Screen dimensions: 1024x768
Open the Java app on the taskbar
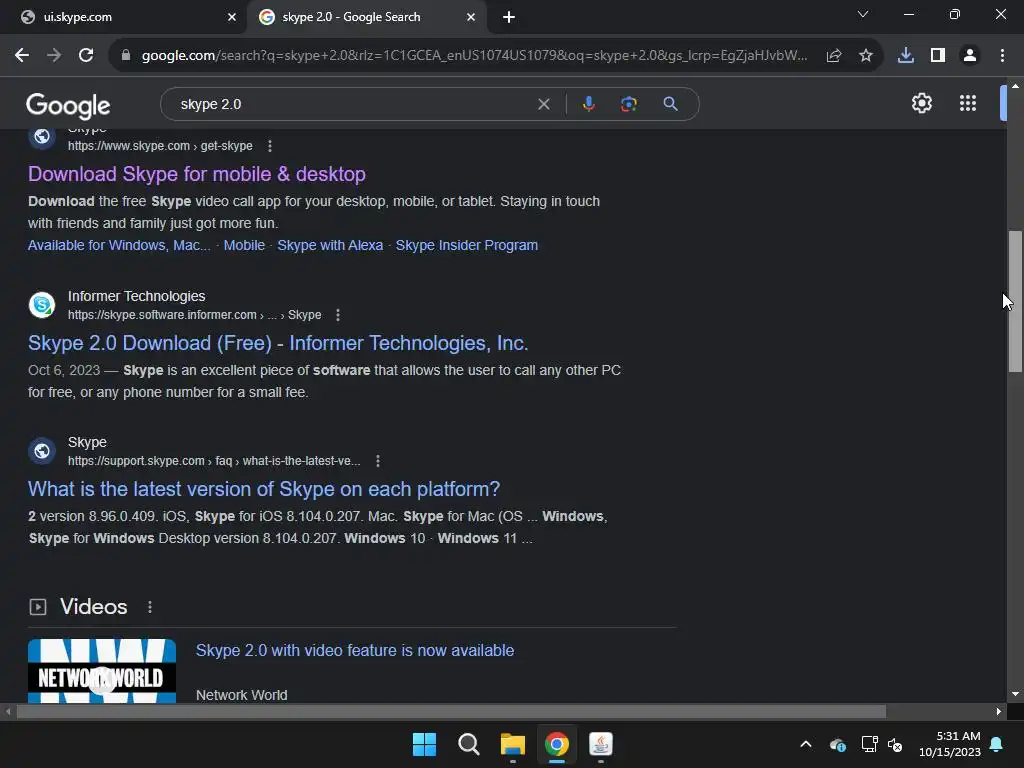601,744
